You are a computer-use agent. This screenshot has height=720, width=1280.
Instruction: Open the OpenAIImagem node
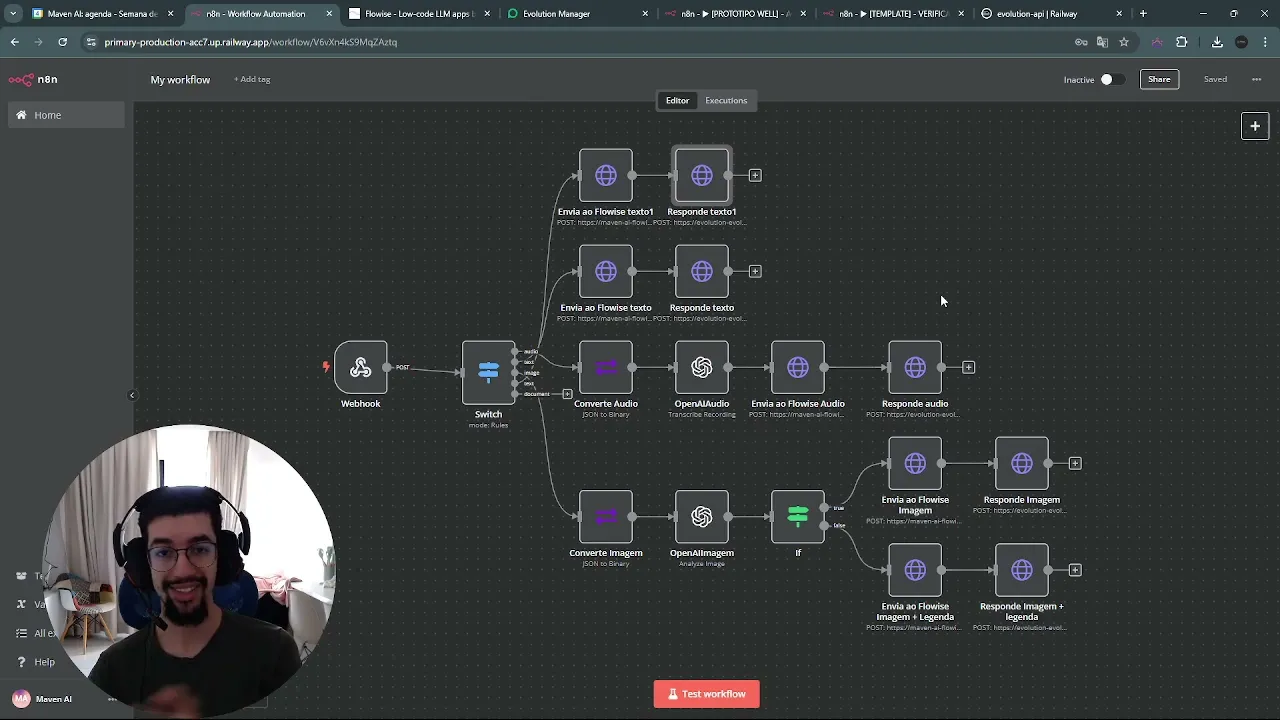coord(702,516)
